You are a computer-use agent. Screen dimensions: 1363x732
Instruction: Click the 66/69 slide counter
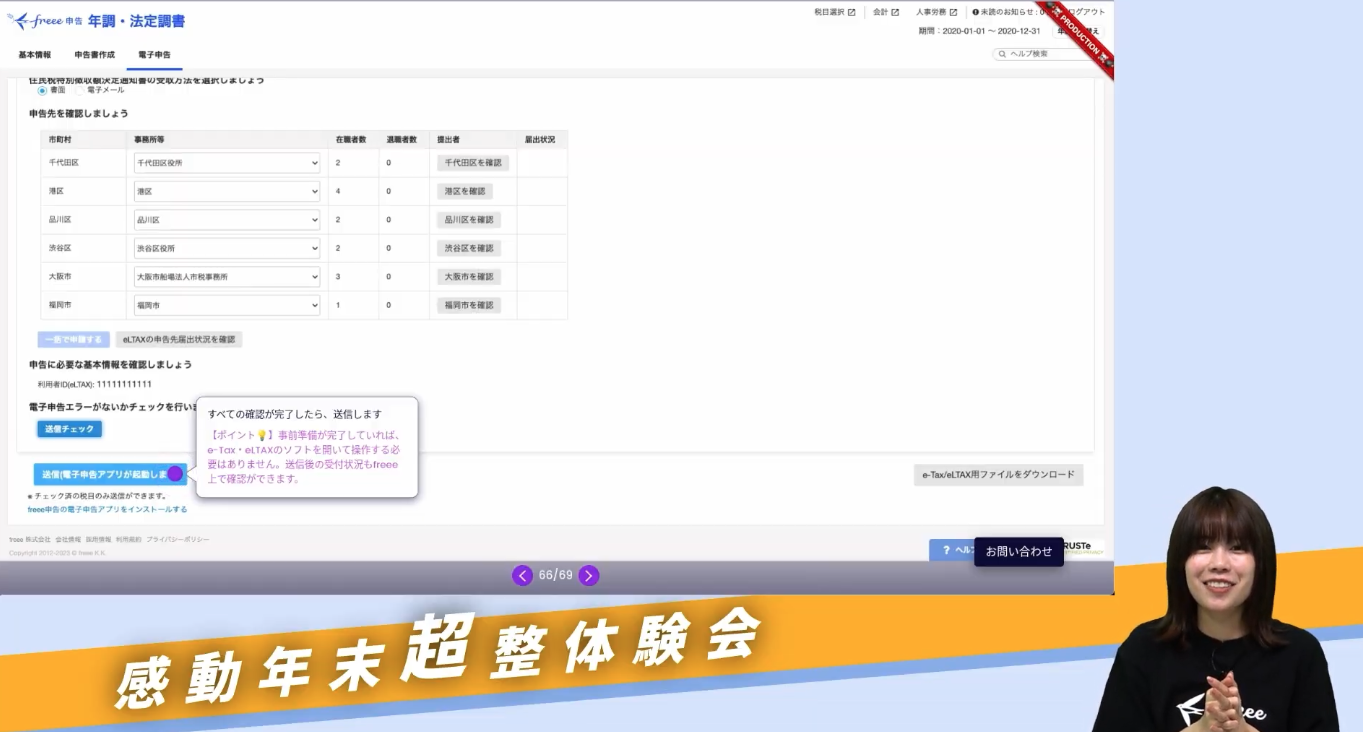pos(555,575)
